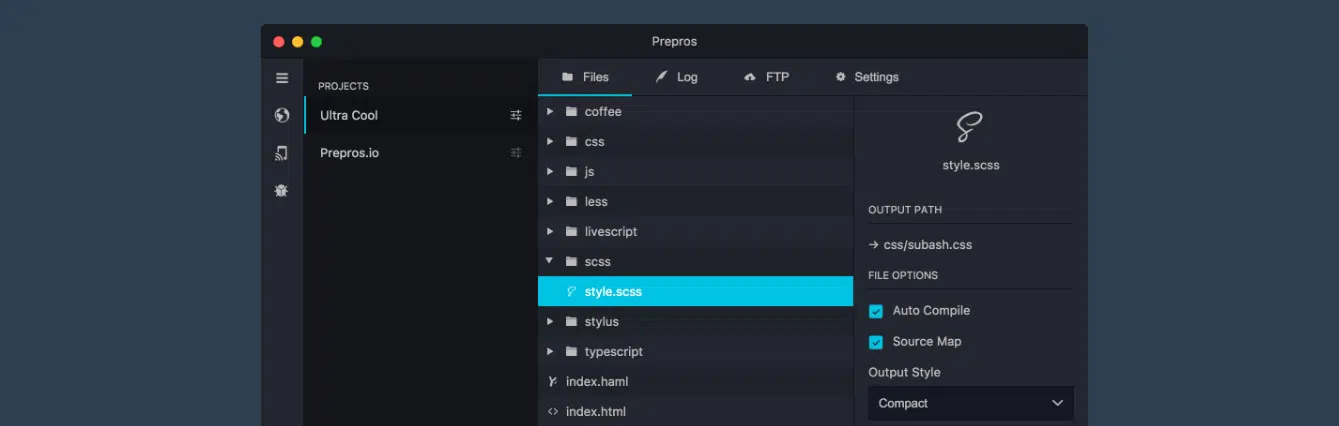Click the Sass logo above style.scss
This screenshot has height=426, width=1339.
tap(970, 128)
